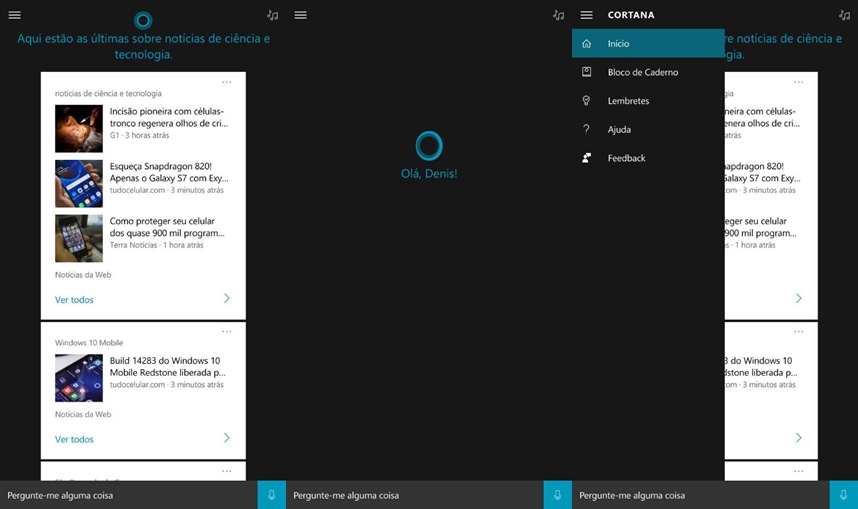Open 'Como proteger seu celular' thumbnail
Image resolution: width=858 pixels, height=509 pixels.
(79, 238)
